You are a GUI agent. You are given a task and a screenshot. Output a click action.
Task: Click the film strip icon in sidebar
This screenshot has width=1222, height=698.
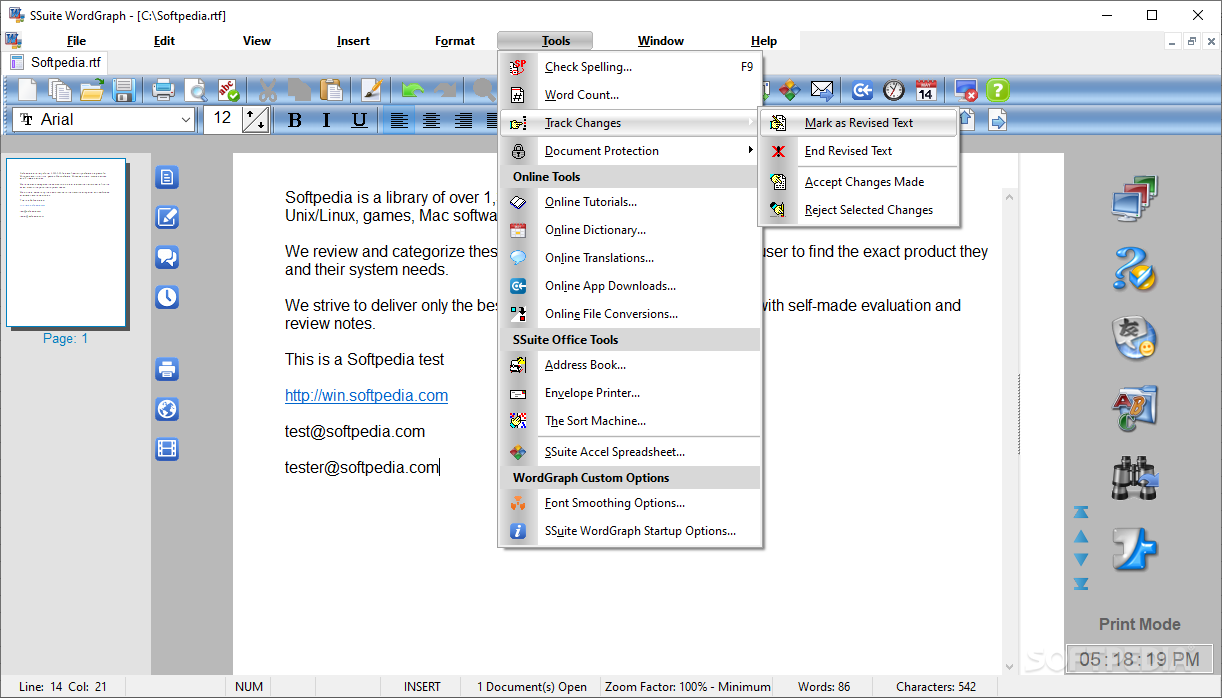click(167, 449)
